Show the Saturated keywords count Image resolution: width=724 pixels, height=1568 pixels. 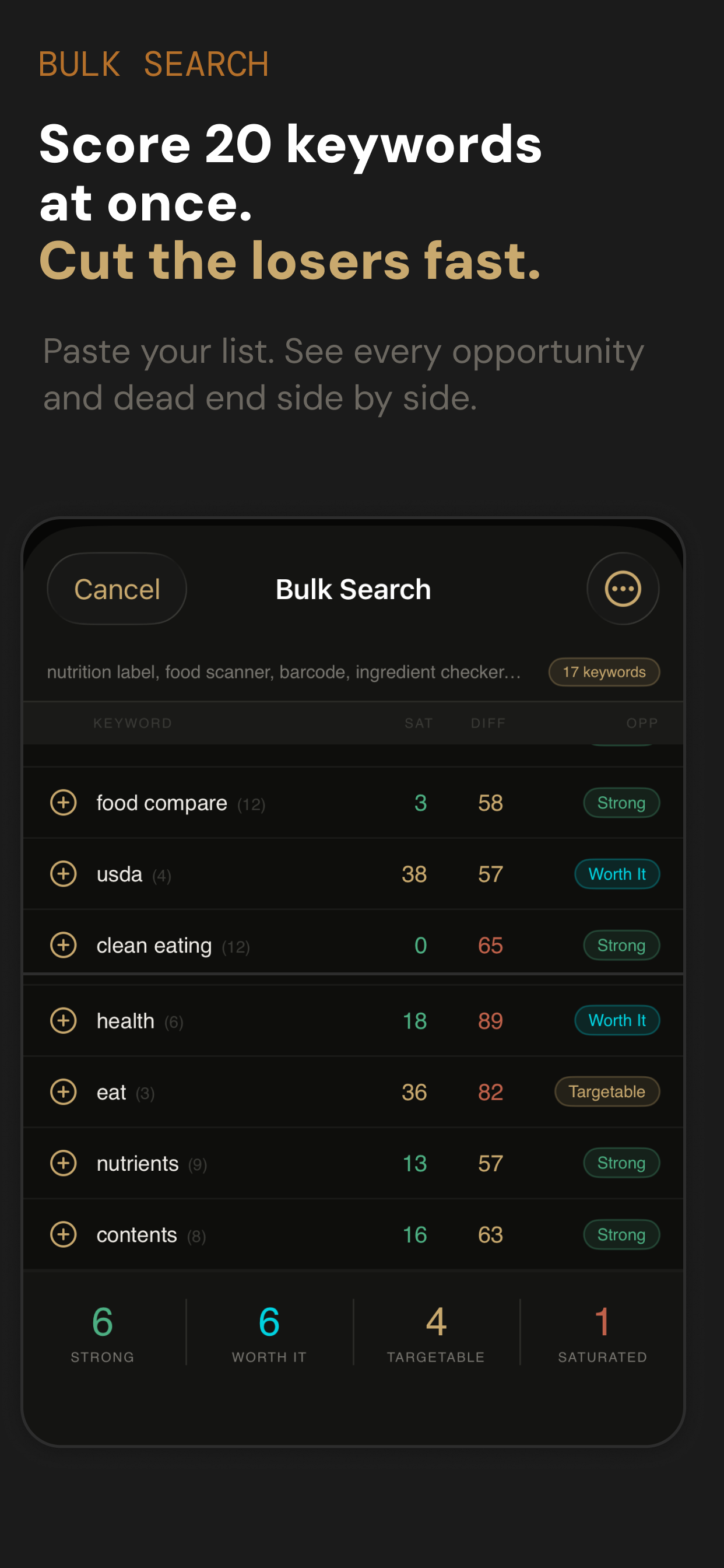pos(602,1332)
